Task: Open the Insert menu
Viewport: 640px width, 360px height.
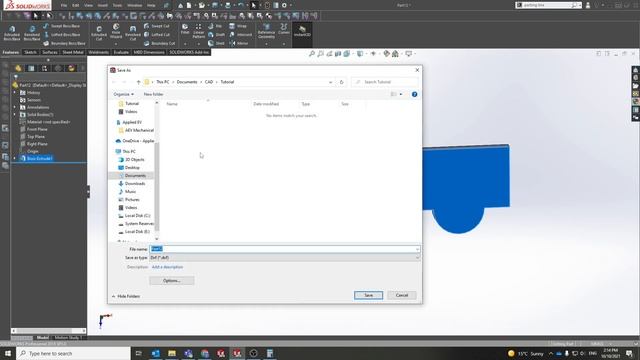Action: coord(102,5)
